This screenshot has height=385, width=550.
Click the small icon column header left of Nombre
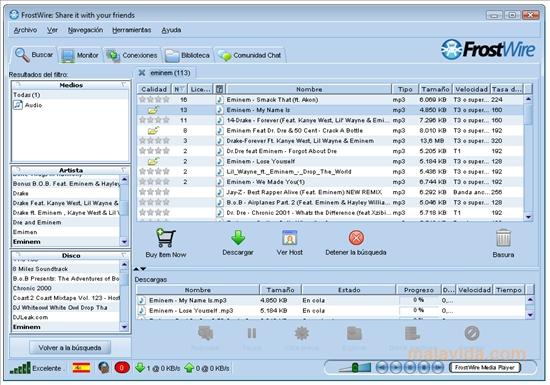[220, 89]
